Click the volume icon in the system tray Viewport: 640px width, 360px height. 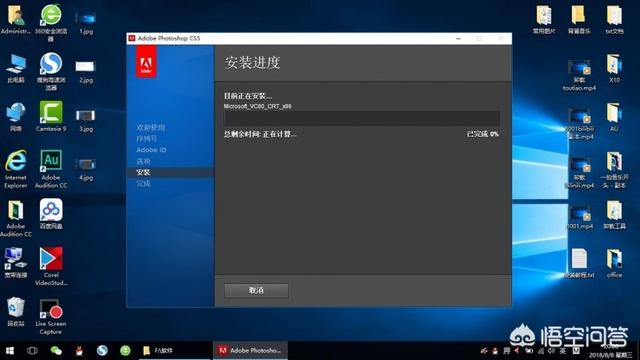(x=551, y=351)
